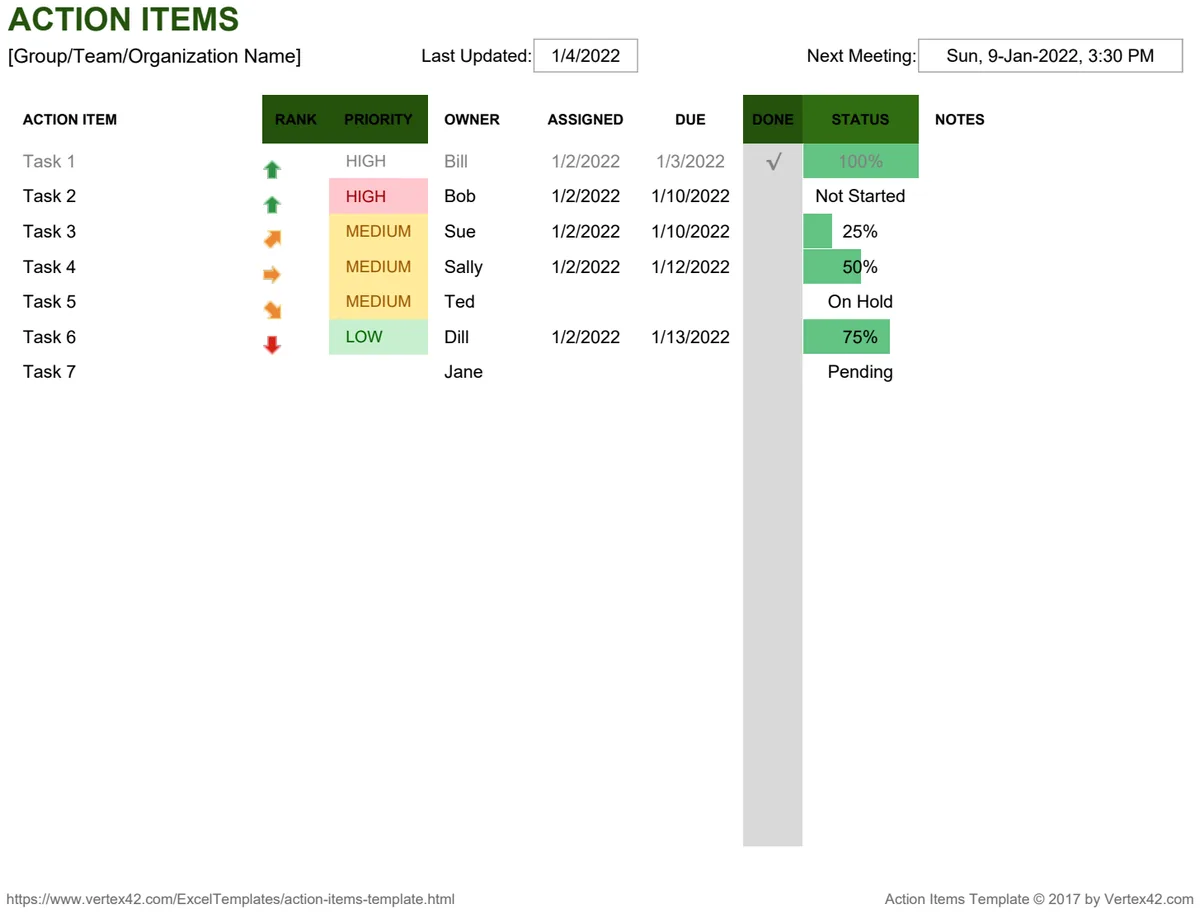Click the ACTION ITEMS title
This screenshot has height=914, width=1200.
[124, 19]
